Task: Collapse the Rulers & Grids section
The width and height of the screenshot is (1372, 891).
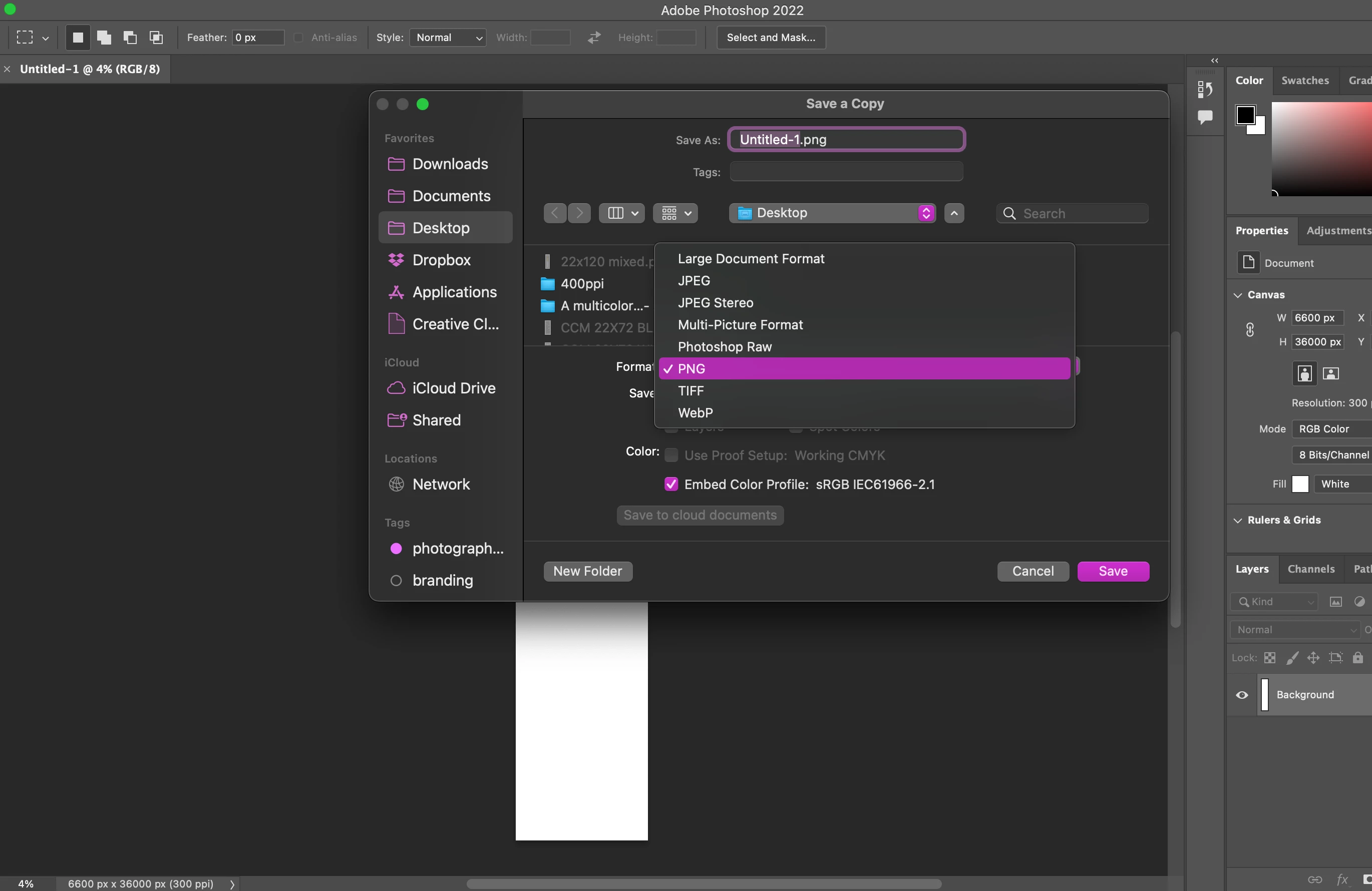Action: click(1238, 520)
